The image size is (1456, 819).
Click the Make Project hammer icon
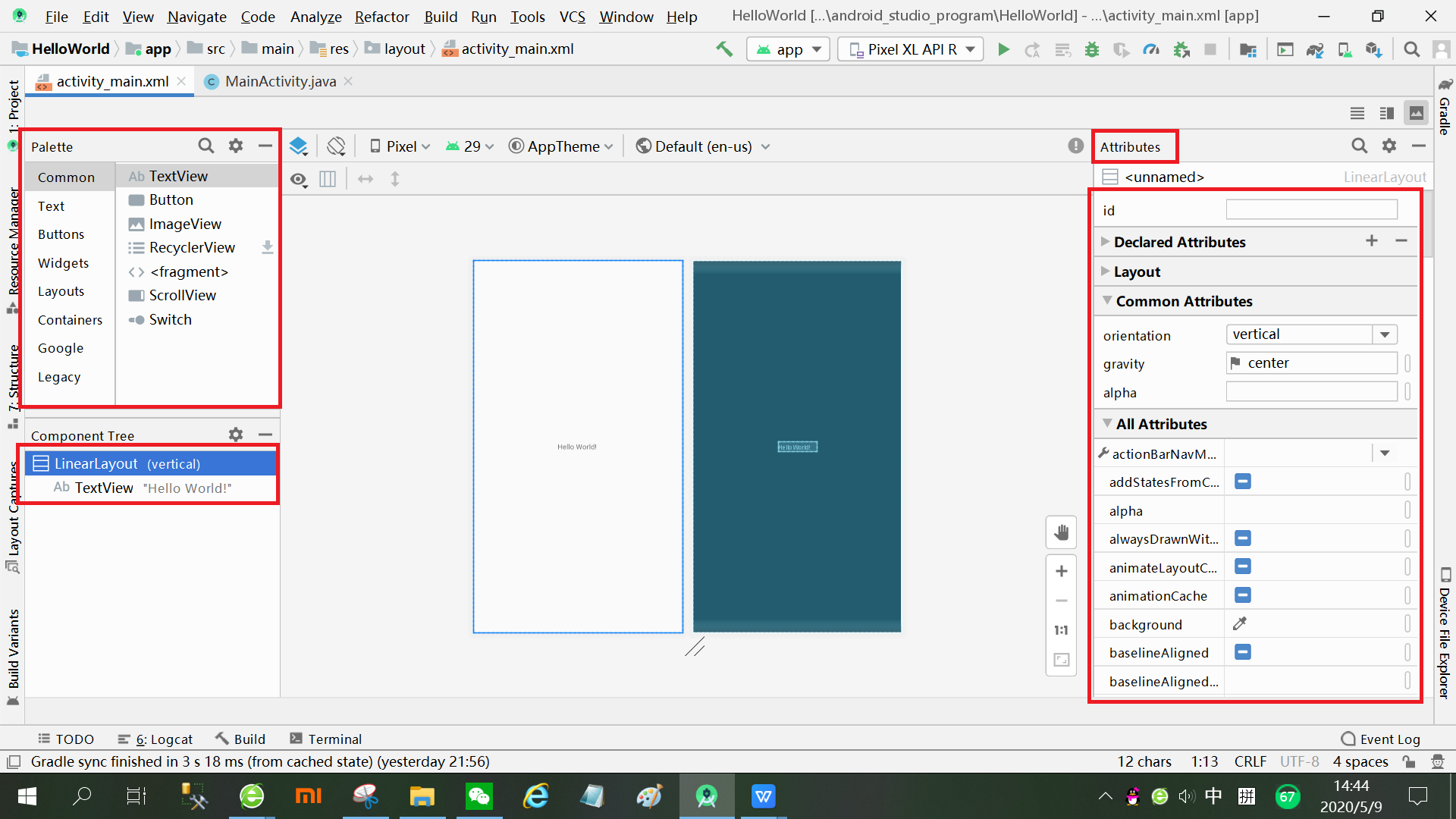[x=723, y=49]
